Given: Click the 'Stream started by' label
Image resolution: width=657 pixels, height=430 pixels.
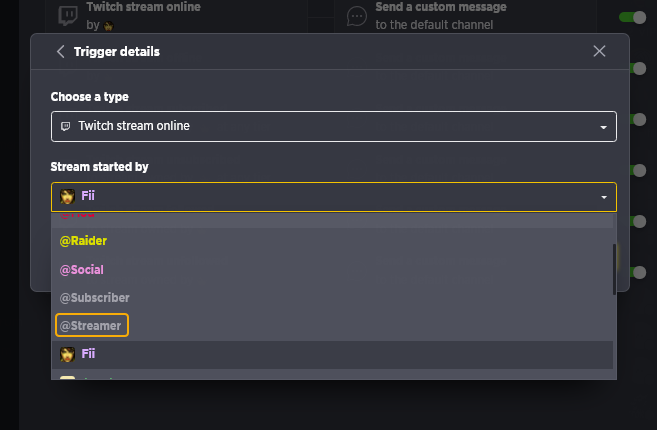Looking at the screenshot, I should coord(99,167).
